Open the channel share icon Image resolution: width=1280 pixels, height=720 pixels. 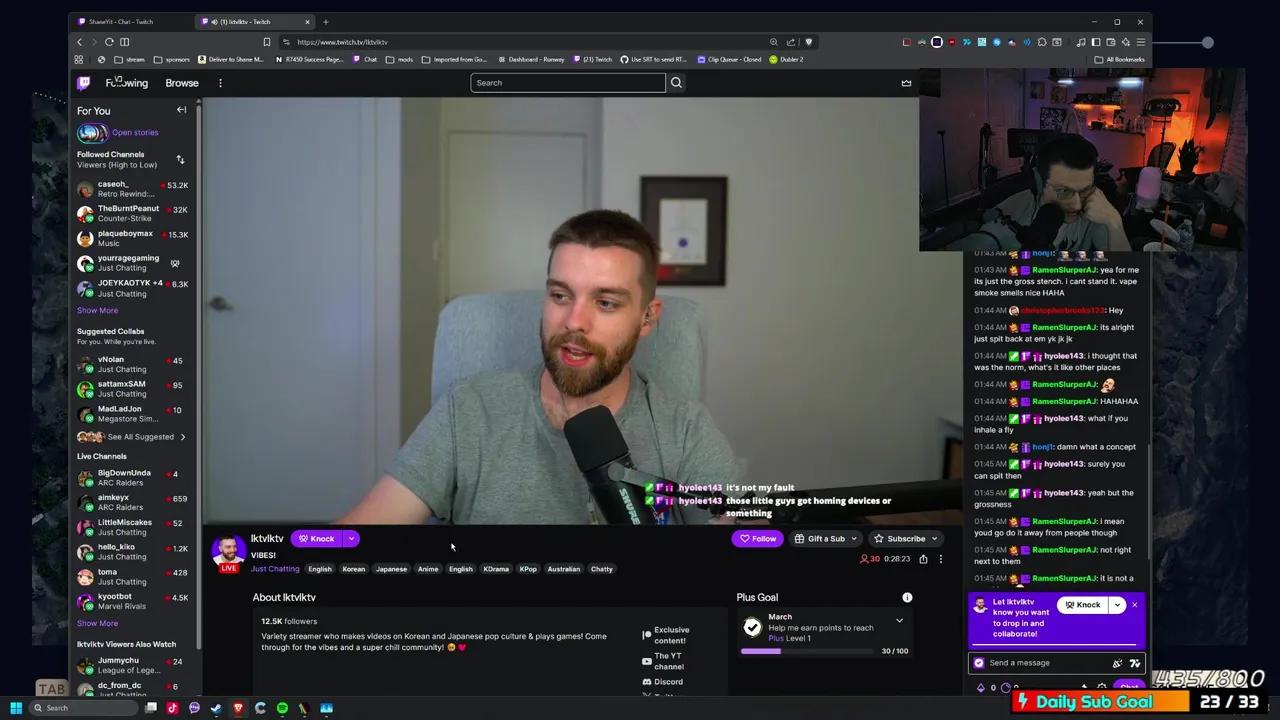coord(923,559)
